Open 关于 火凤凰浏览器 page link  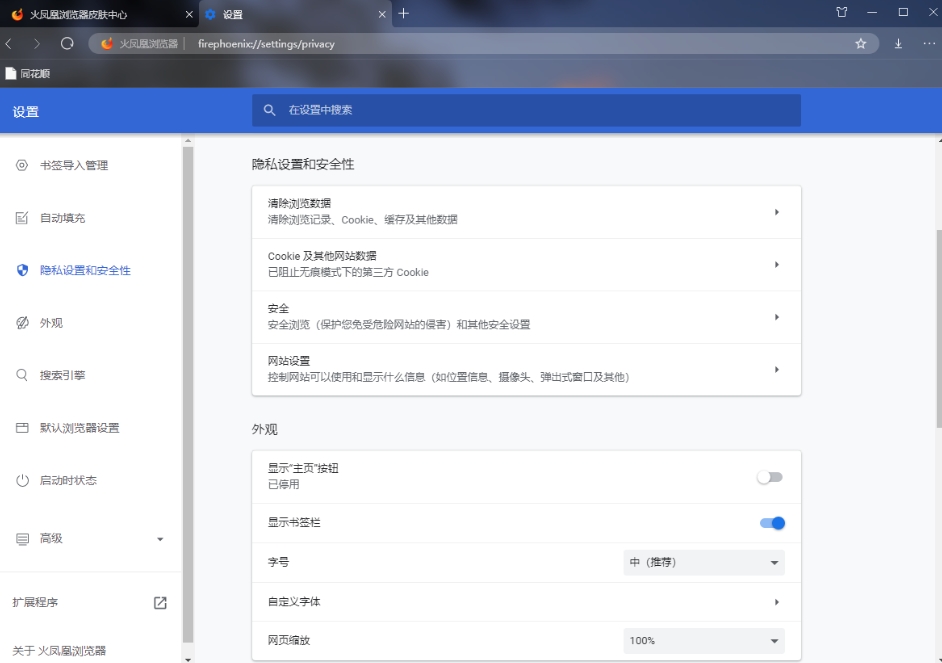59,651
